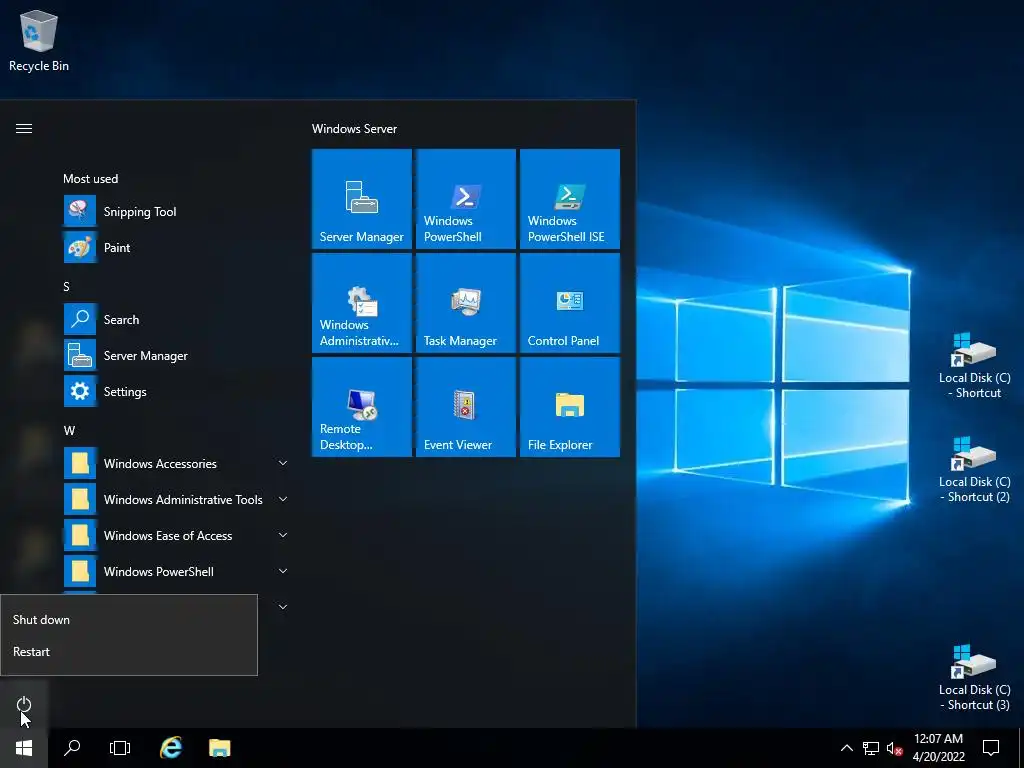
Task: Click the Windows Accessories folder
Action: [176, 463]
